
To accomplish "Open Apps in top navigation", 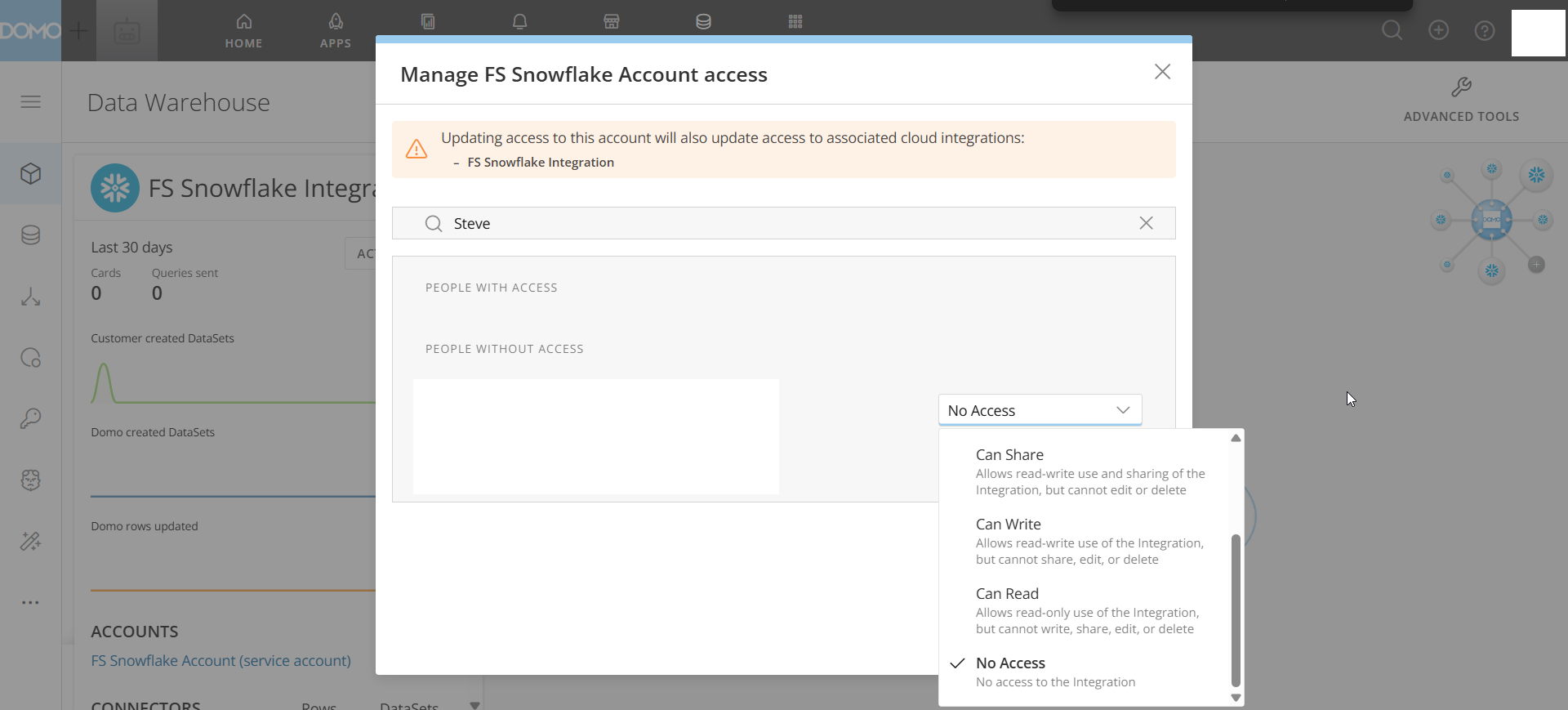I will coord(336,31).
